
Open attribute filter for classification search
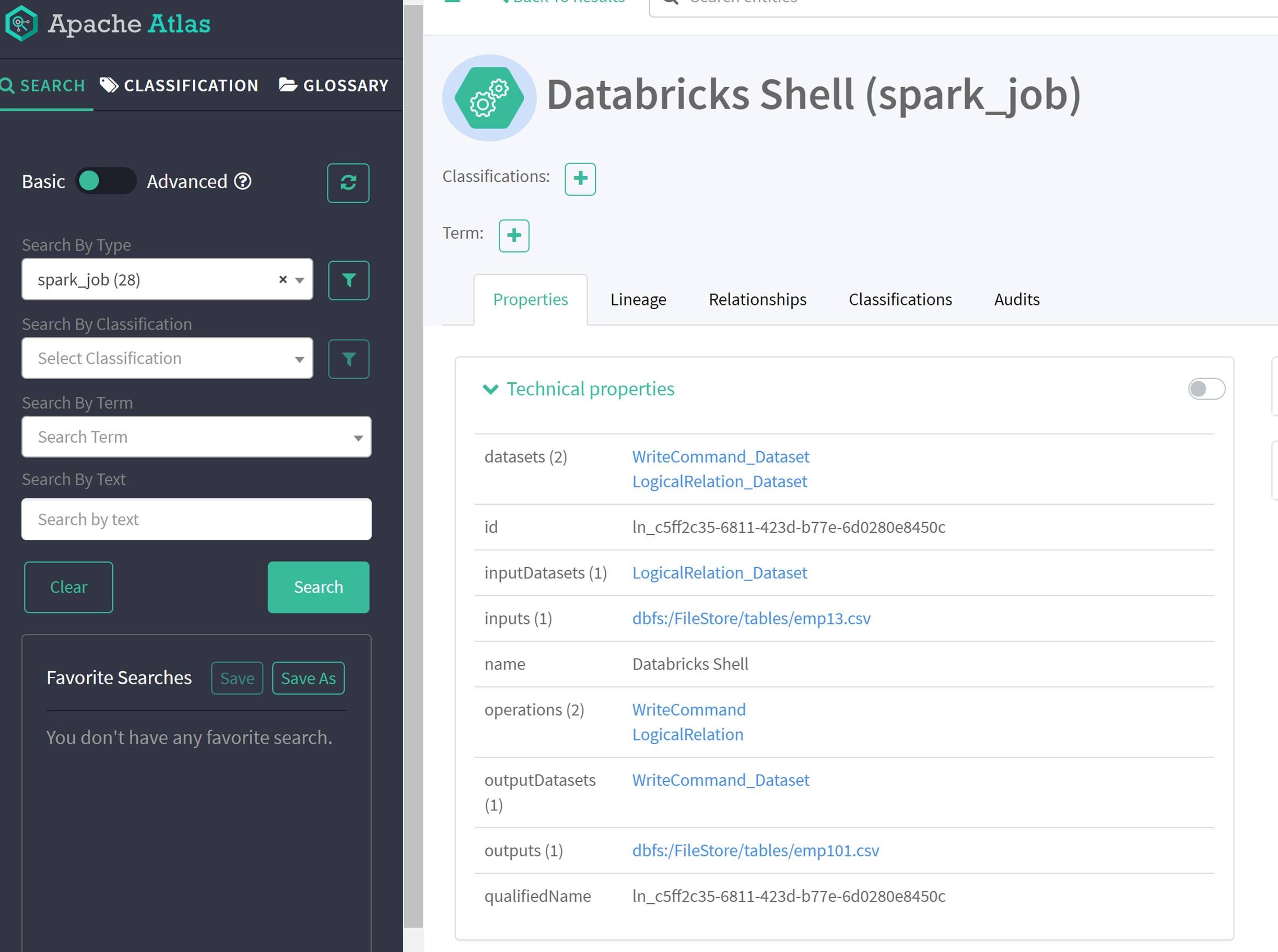tap(348, 358)
